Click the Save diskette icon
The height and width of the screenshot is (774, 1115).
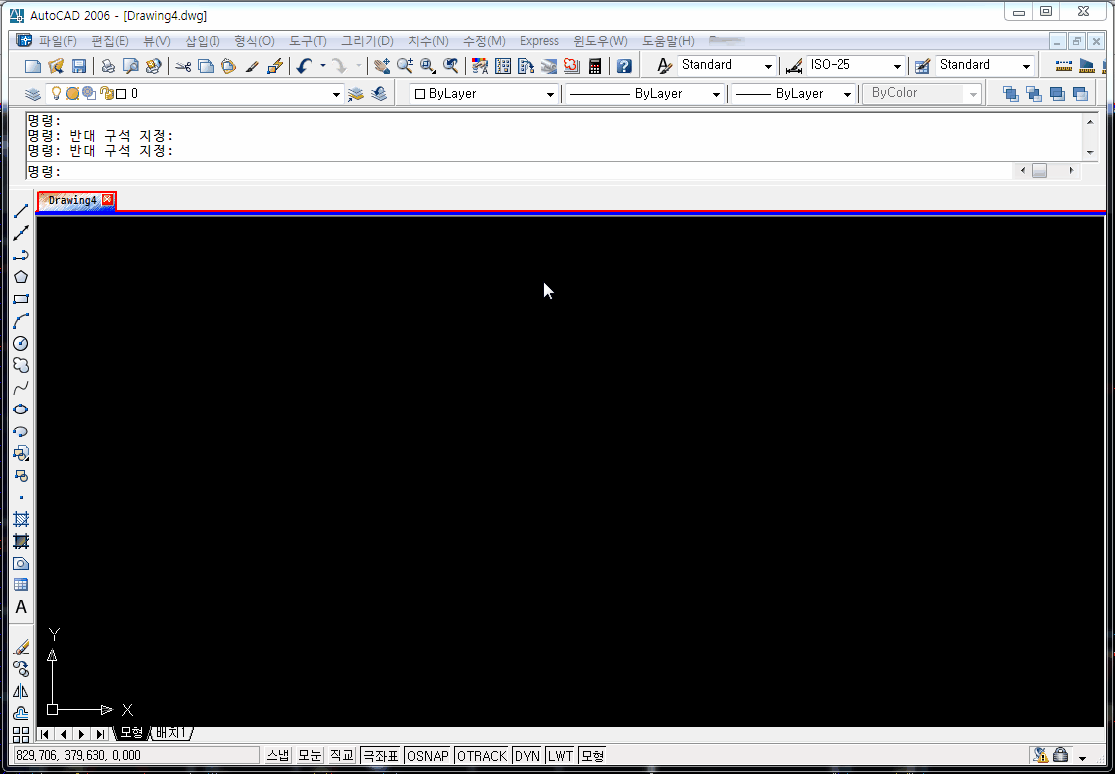pos(79,66)
